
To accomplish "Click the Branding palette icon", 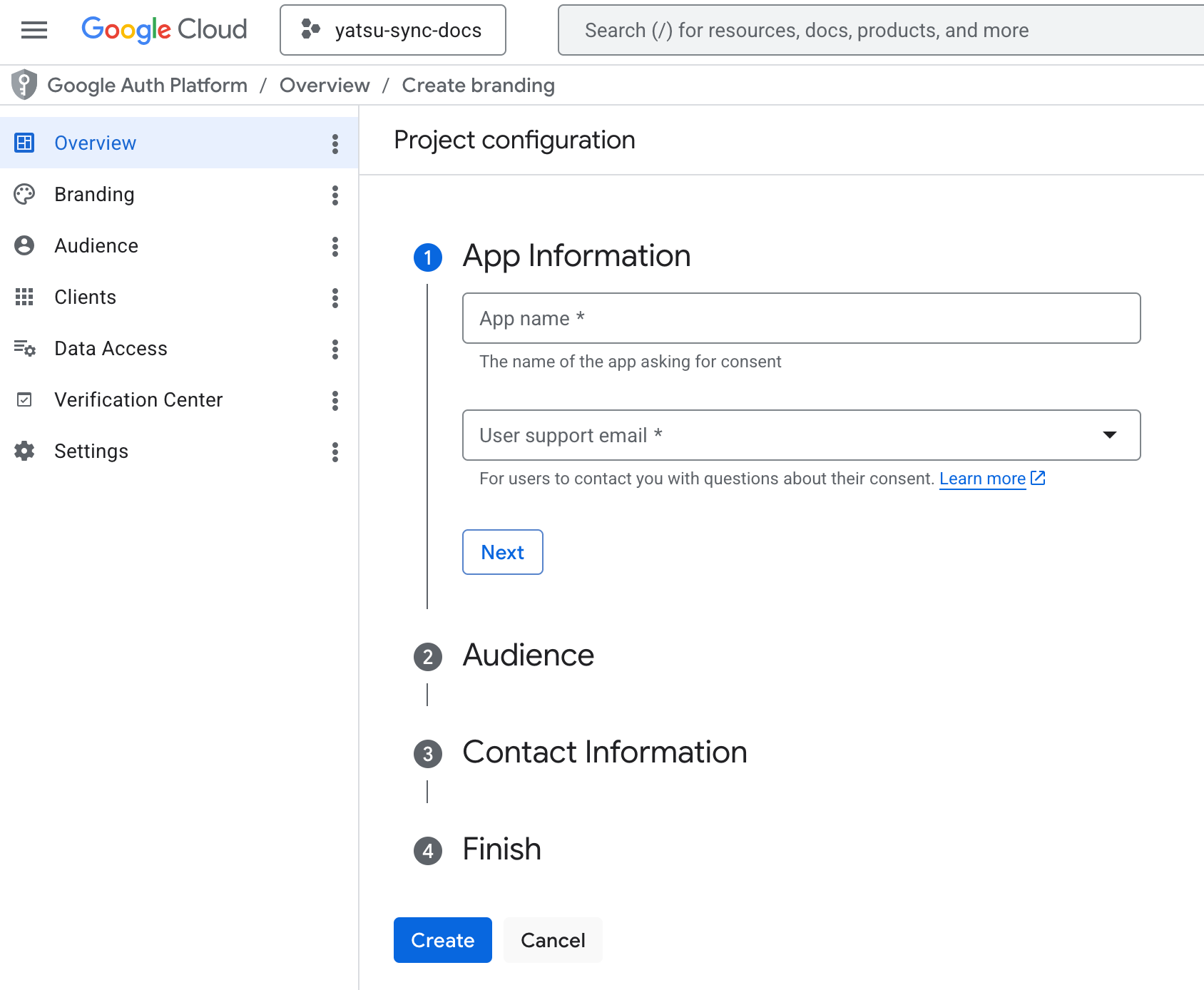I will 24,195.
